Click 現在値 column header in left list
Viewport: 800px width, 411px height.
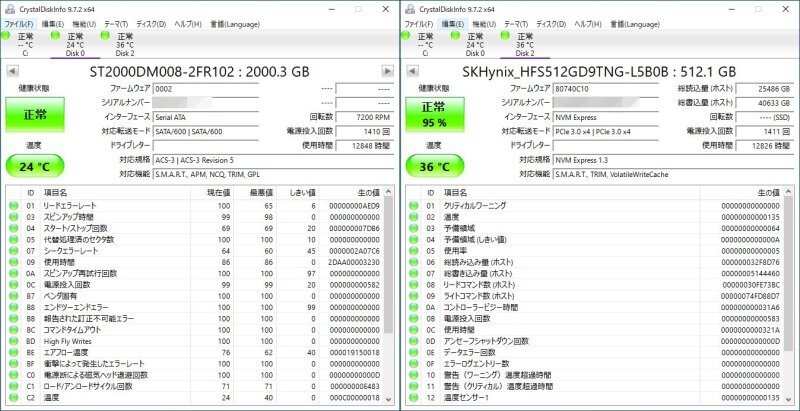212,193
